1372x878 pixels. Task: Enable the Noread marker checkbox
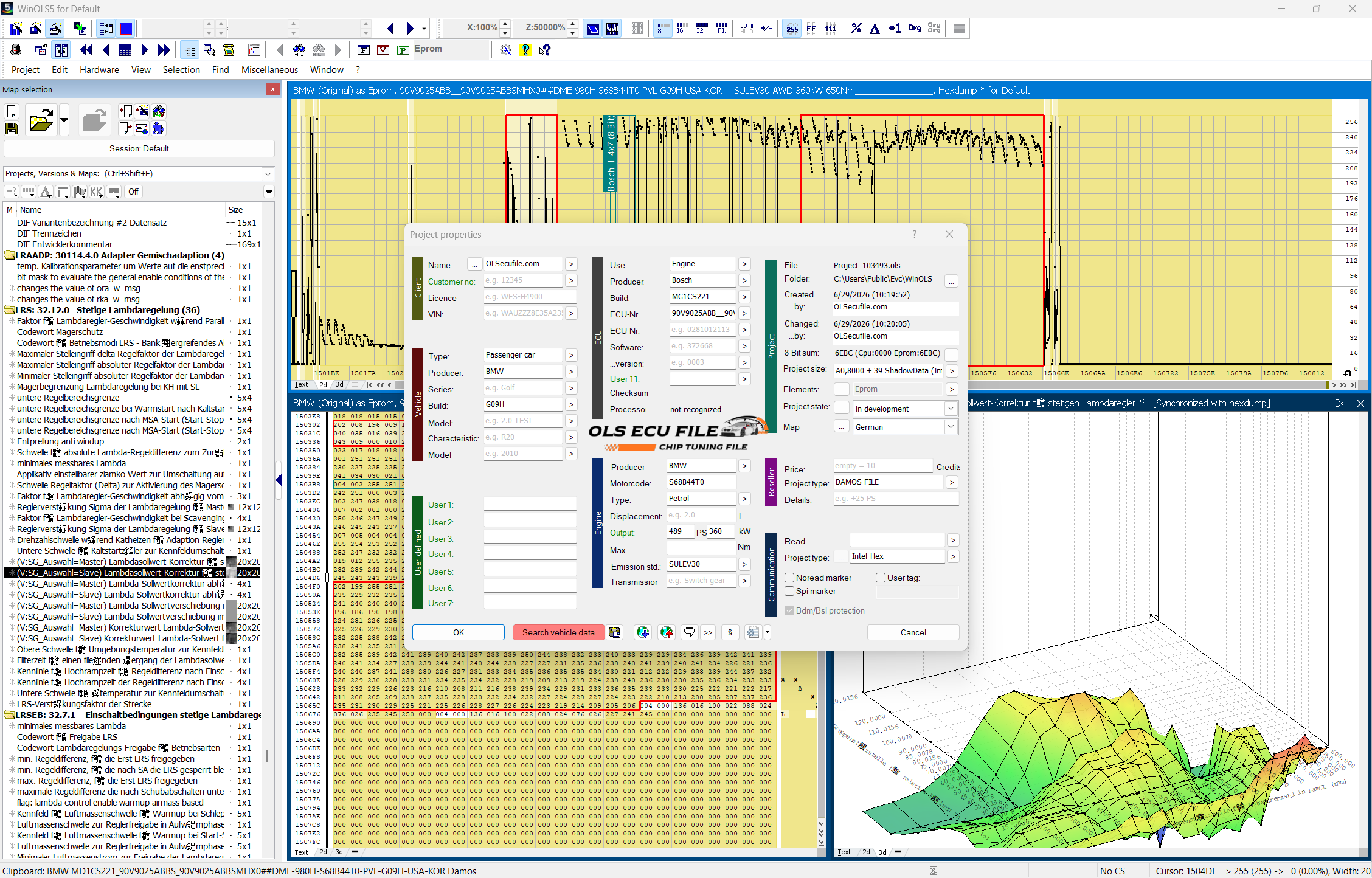coord(789,578)
